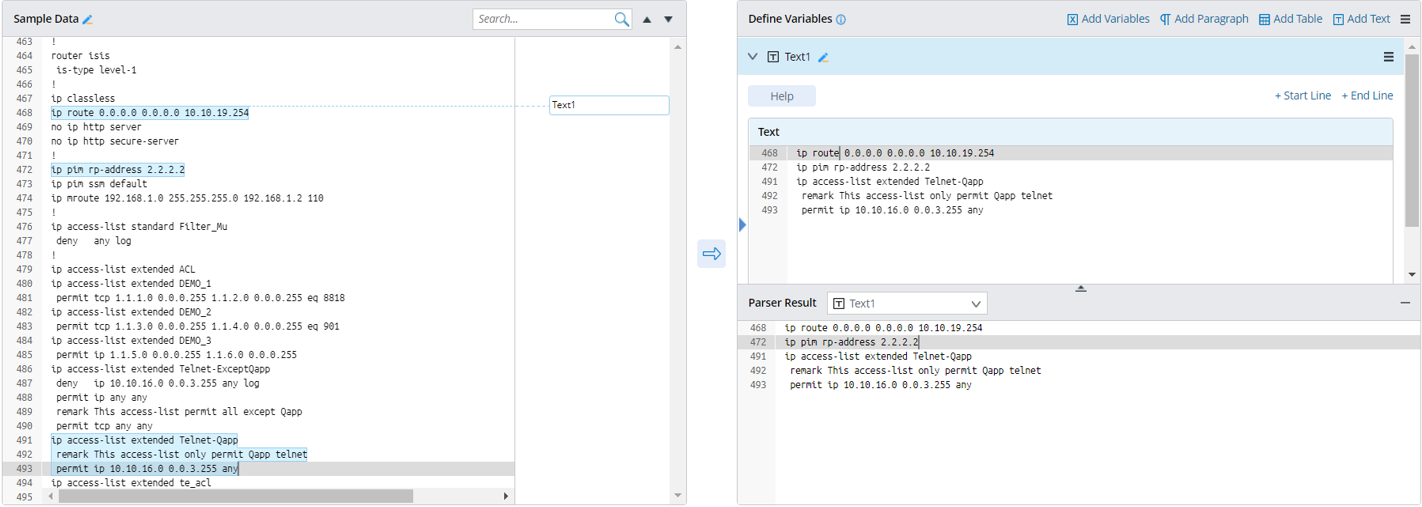Click the Text1 label box in sample margin
This screenshot has height=507, width=1422.
[x=609, y=105]
